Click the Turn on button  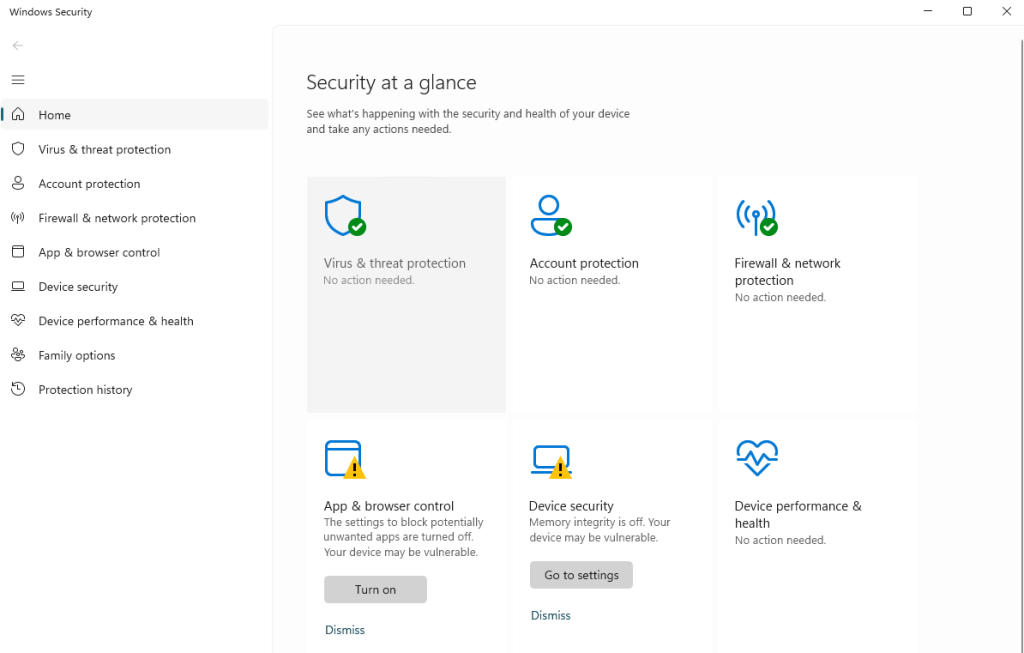[x=376, y=590]
